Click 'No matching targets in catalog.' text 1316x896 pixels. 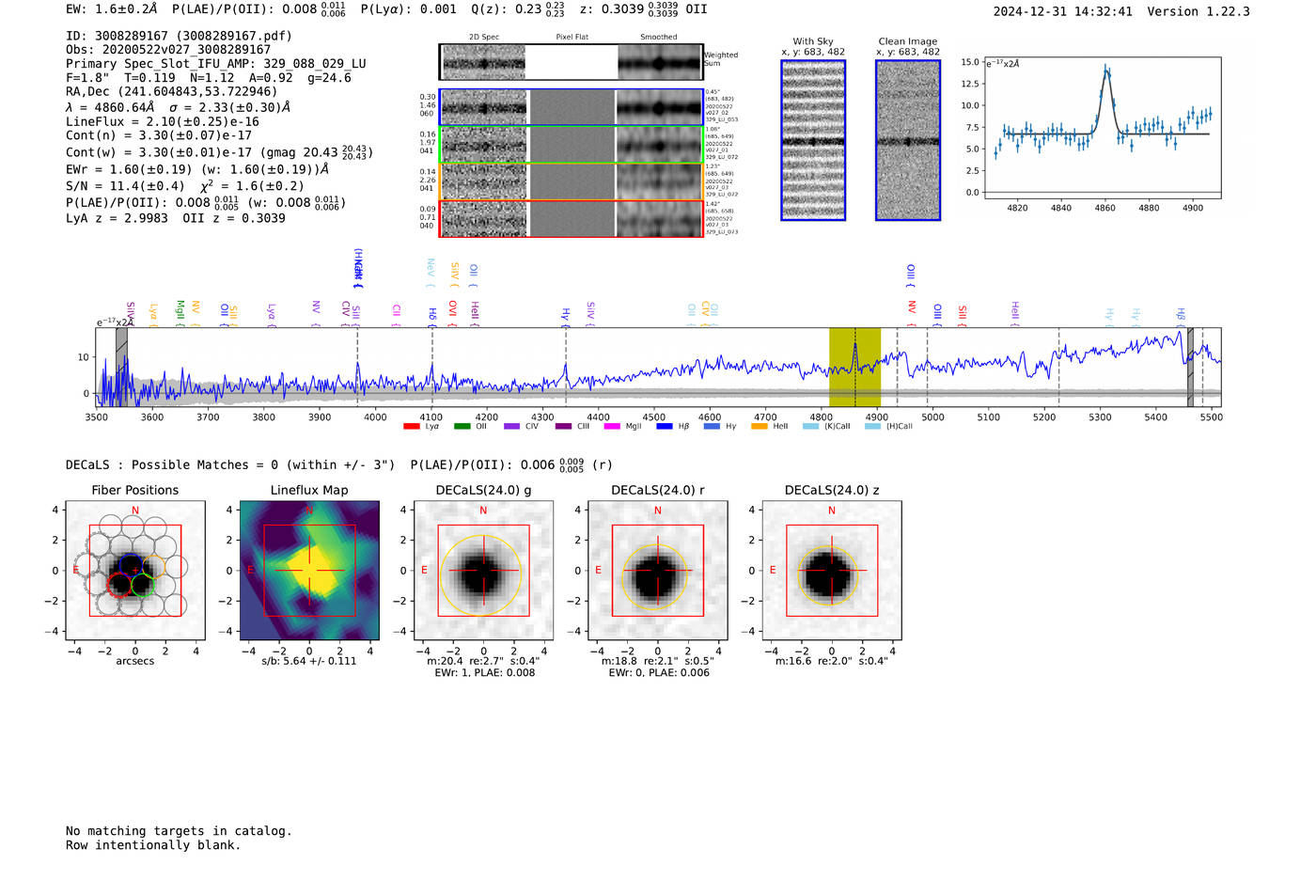point(179,831)
